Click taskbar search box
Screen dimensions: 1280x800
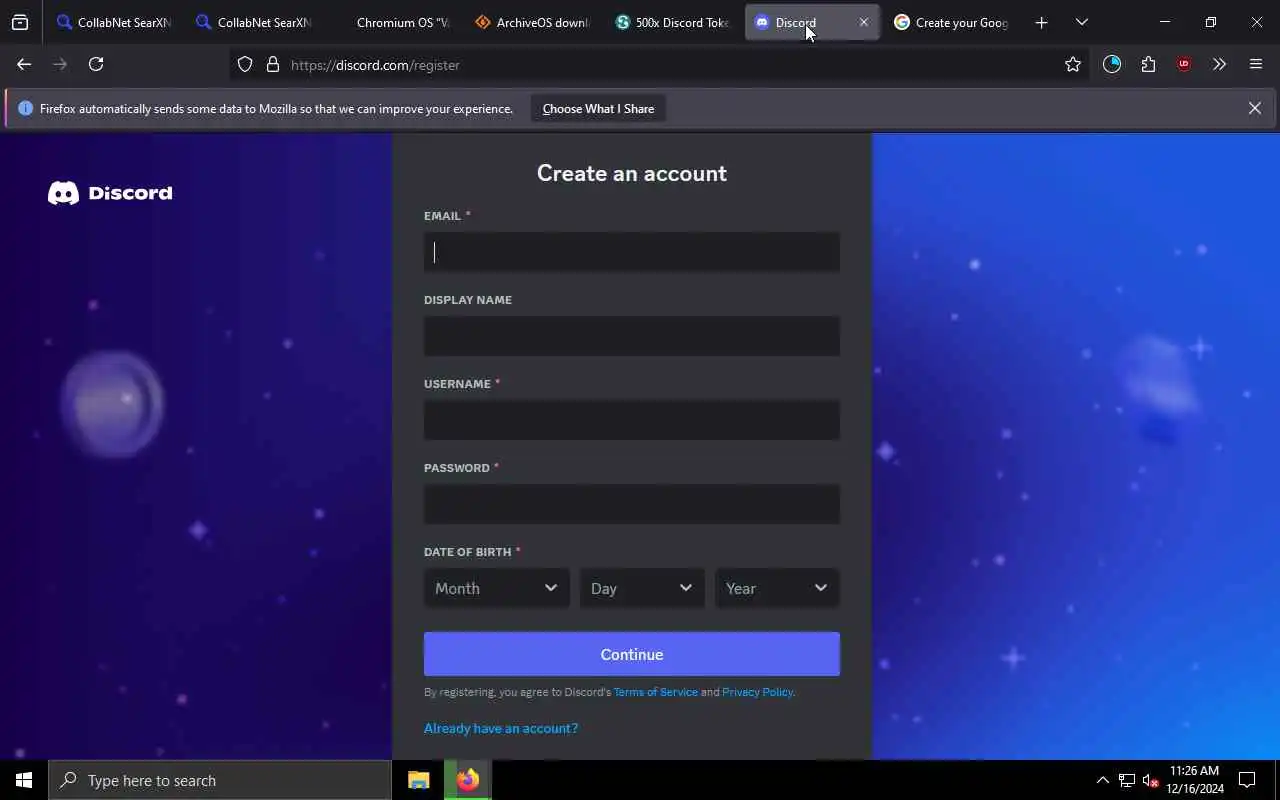pos(220,780)
